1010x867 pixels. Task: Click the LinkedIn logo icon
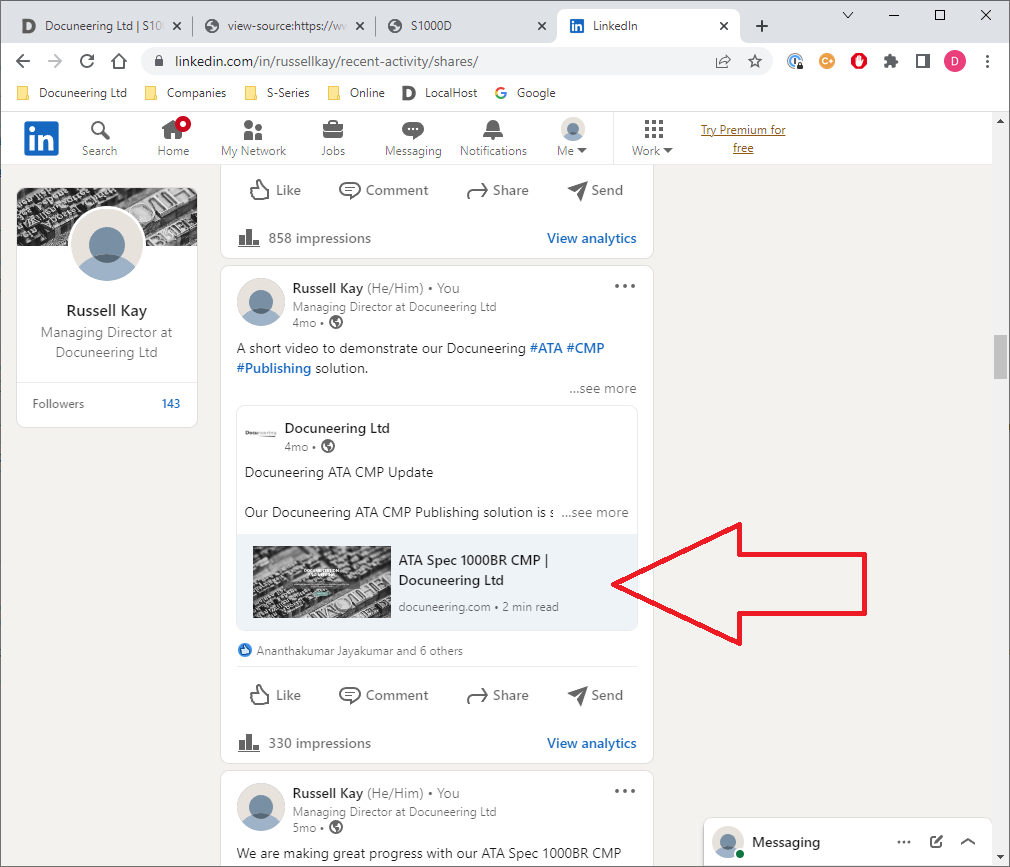point(41,138)
